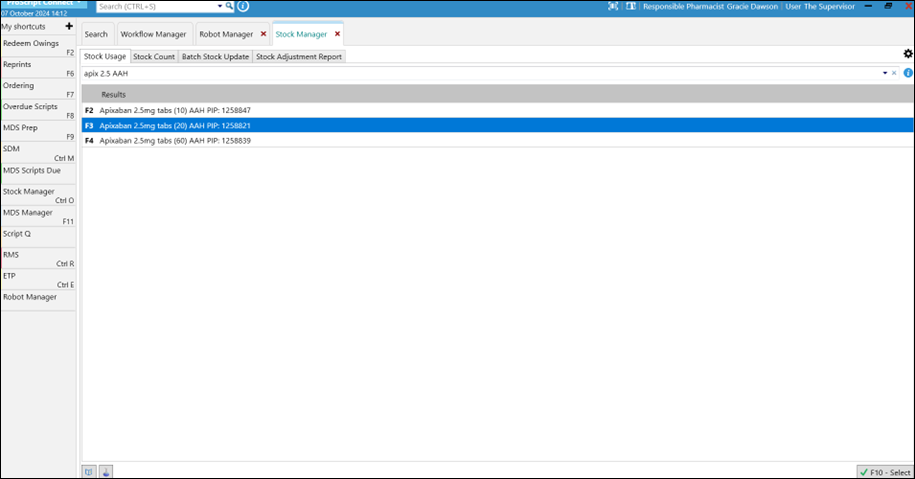Open the Batch Stock Update sub-tab

(215, 57)
